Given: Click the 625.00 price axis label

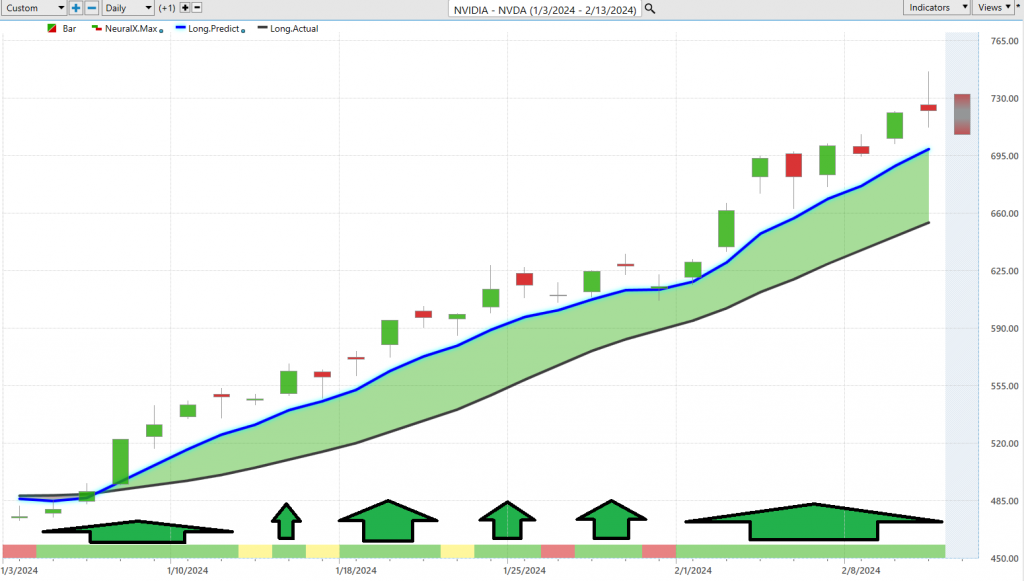Looking at the screenshot, I should [1004, 270].
